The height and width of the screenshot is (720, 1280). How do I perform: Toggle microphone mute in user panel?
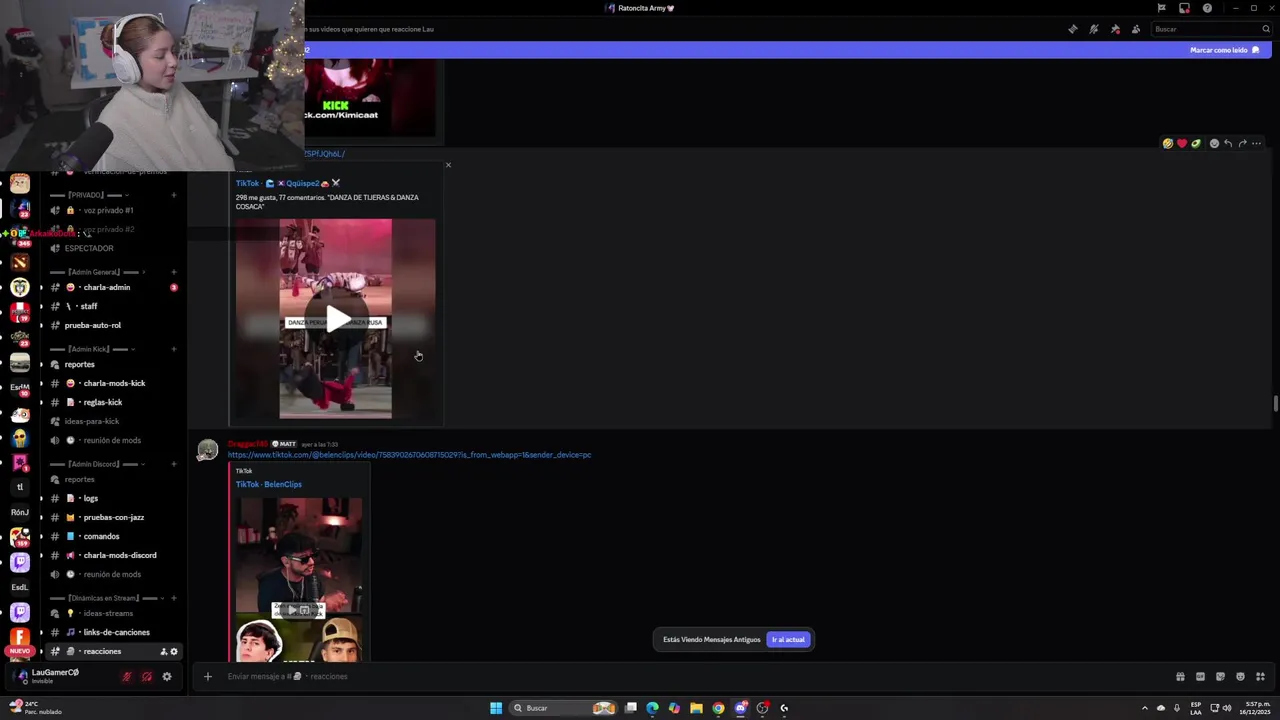click(x=126, y=677)
